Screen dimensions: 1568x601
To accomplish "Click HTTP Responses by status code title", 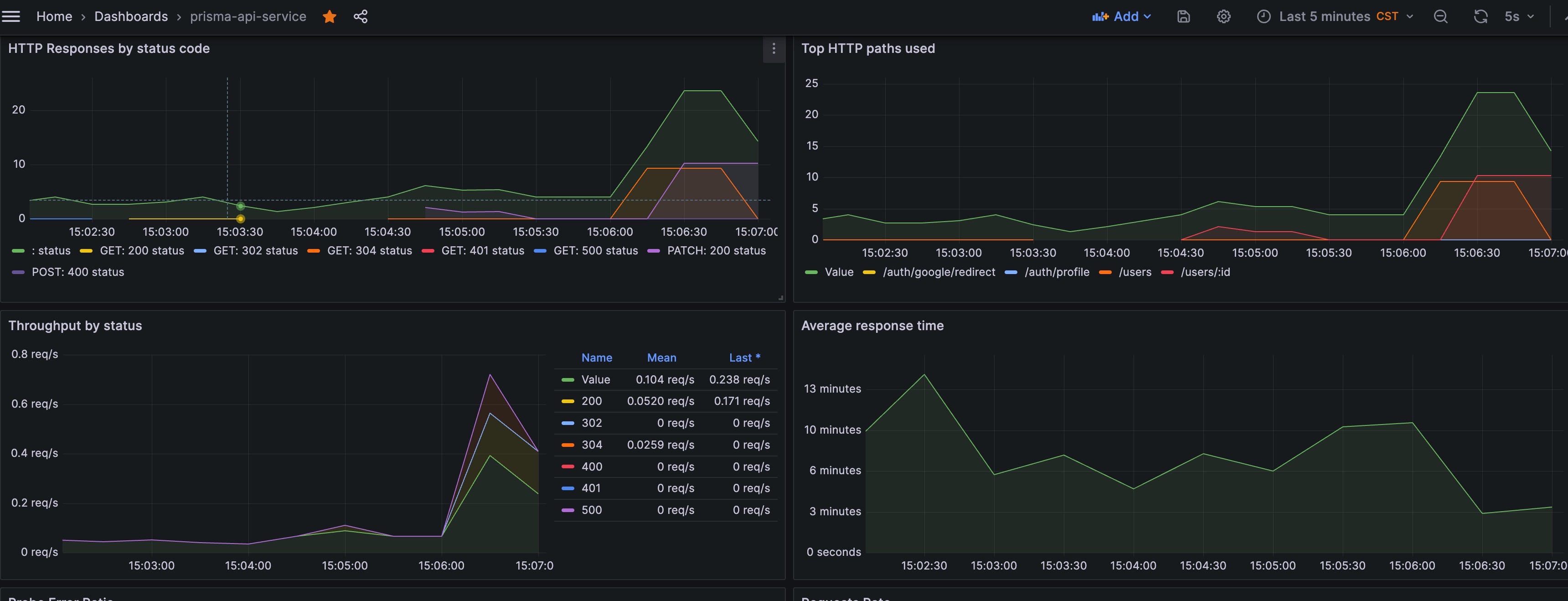I will click(109, 49).
